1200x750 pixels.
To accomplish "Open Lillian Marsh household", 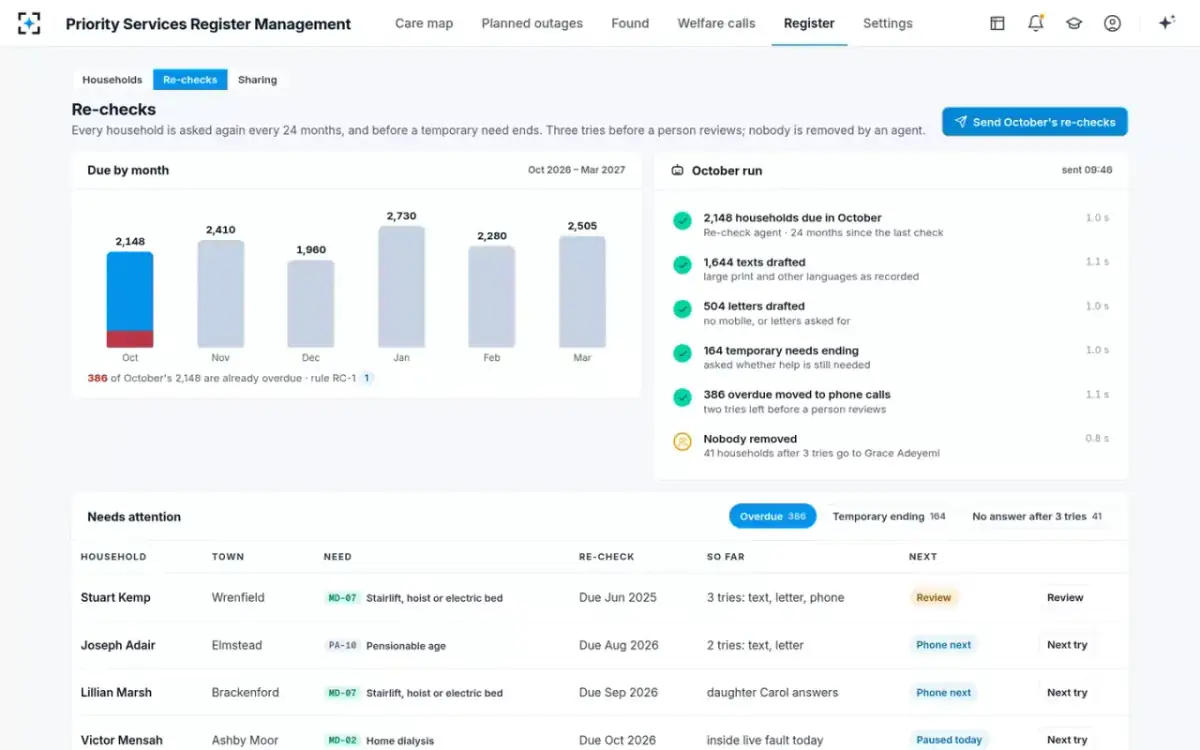I will (x=117, y=692).
